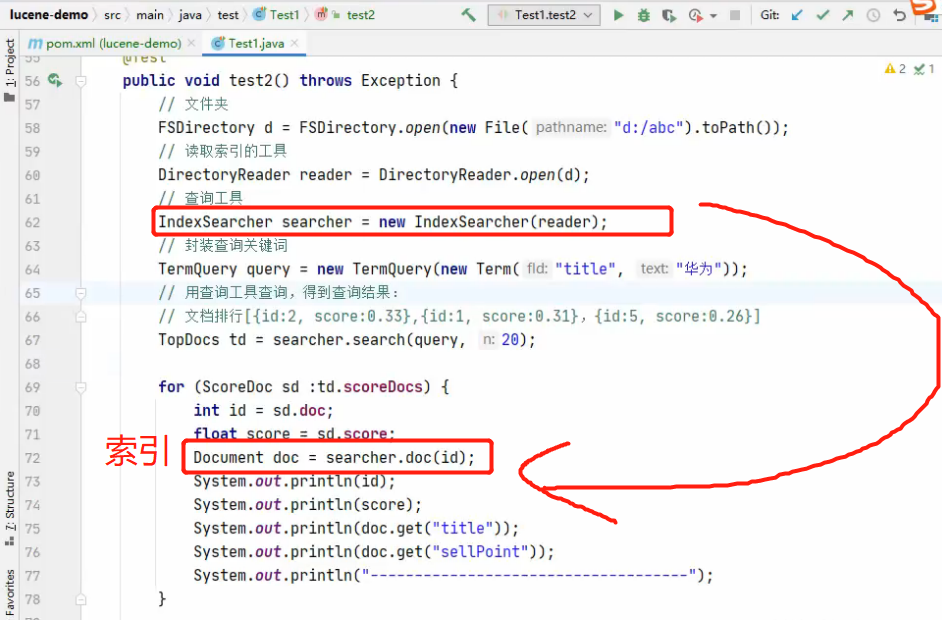The height and width of the screenshot is (620, 942).
Task: Collapse the for loop at line 69
Action: (x=81, y=388)
